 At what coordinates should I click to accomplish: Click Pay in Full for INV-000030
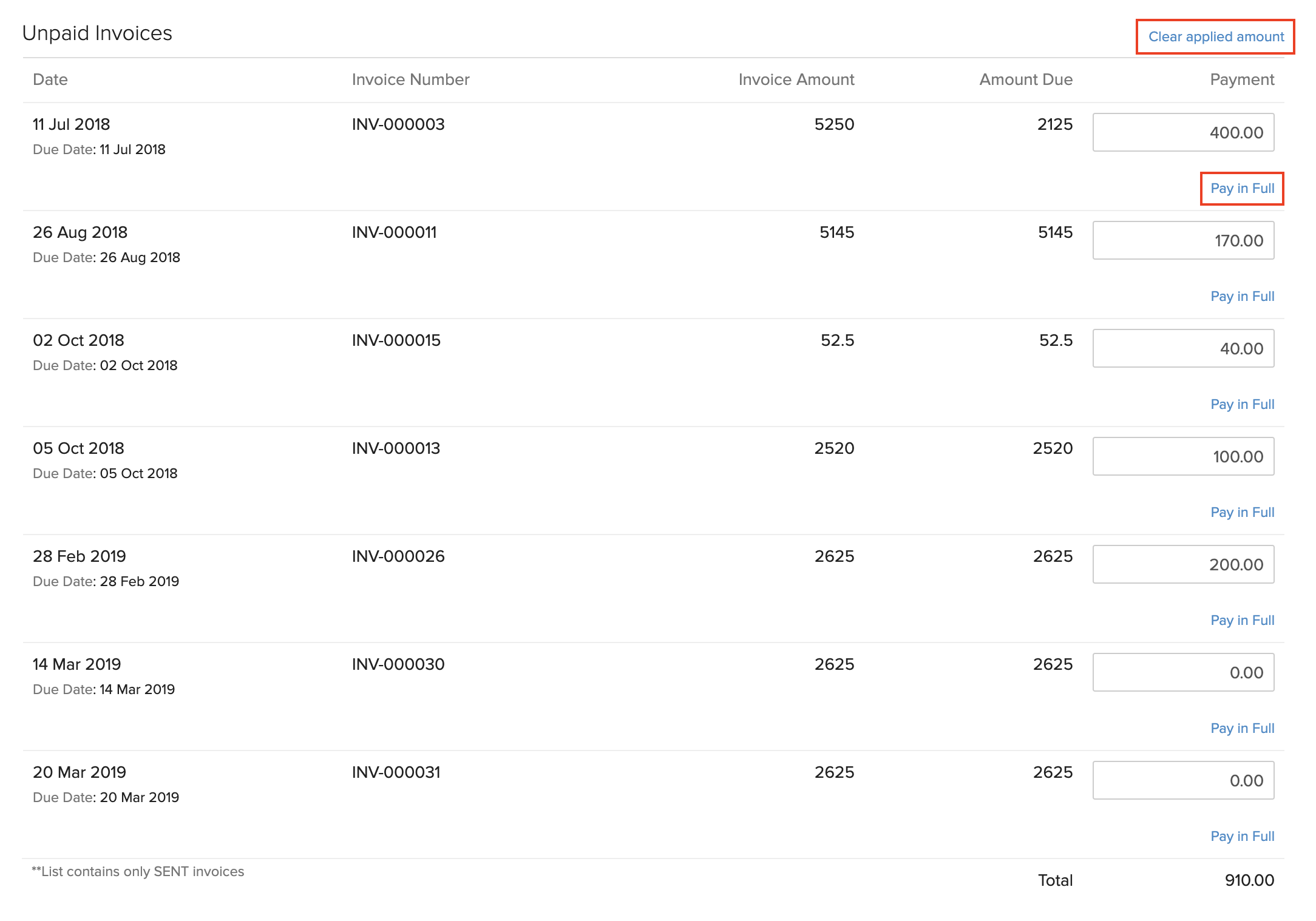1242,728
